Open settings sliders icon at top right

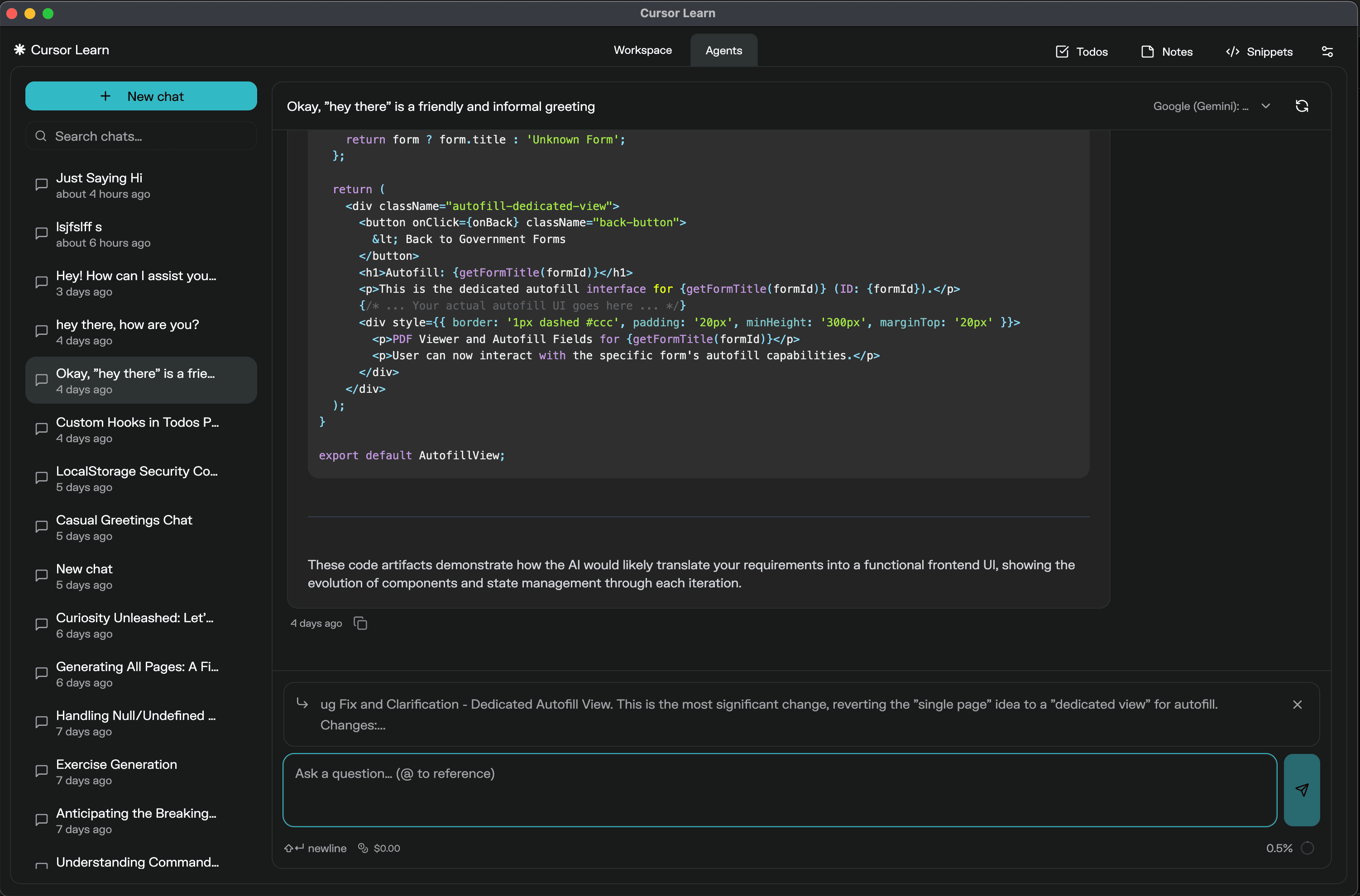[x=1327, y=52]
